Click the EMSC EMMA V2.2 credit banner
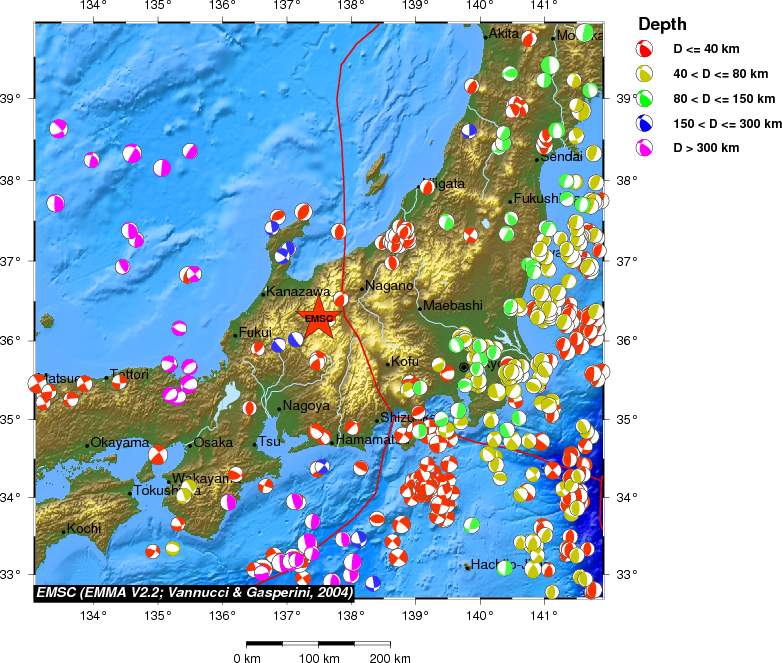This screenshot has height=663, width=782. tap(195, 592)
